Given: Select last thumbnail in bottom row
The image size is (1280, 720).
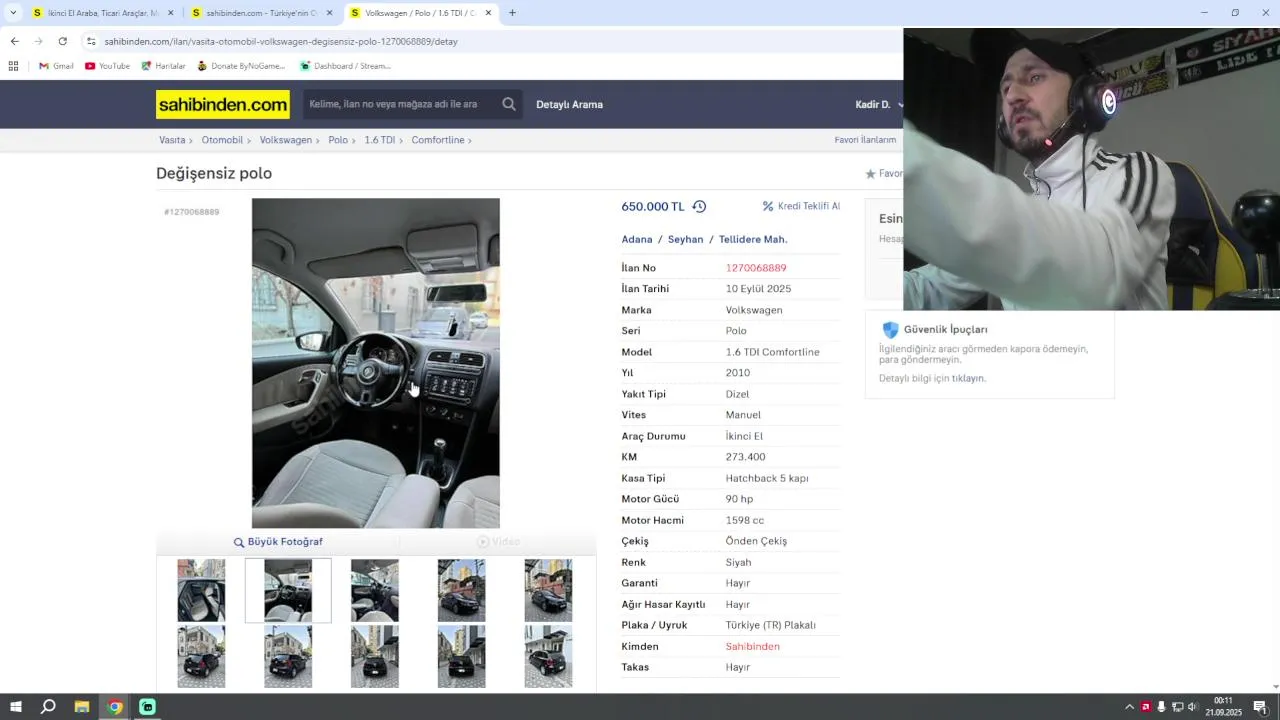Looking at the screenshot, I should (549, 656).
